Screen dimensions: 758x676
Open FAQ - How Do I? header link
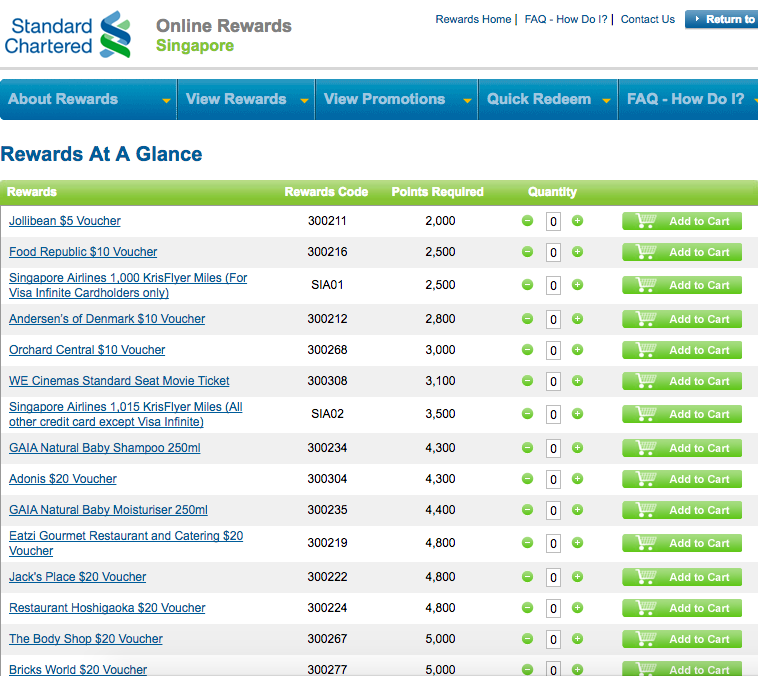point(566,19)
